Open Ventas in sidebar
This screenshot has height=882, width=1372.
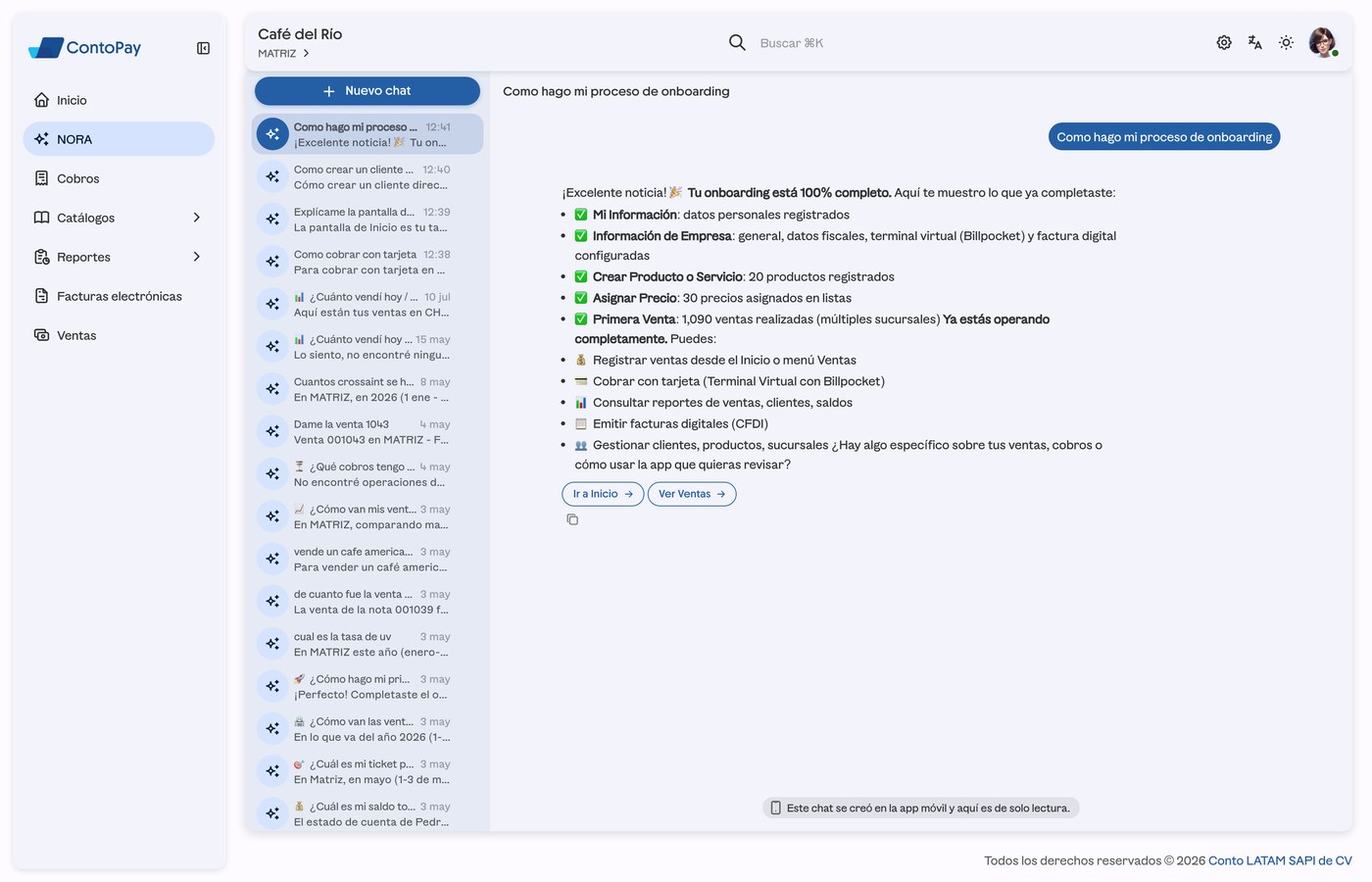119,335
